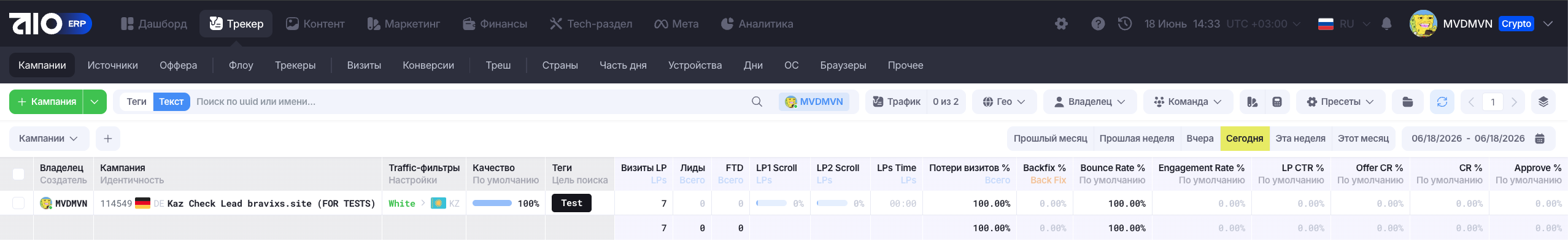Expand the Команда filter dropdown
1568x249 pixels.
(1188, 102)
